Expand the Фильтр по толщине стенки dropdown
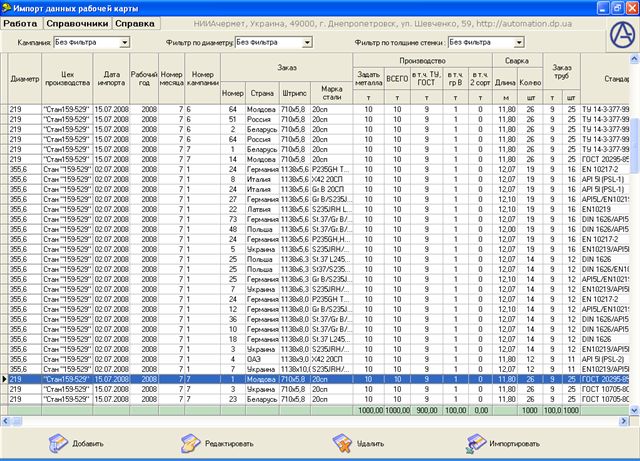The height and width of the screenshot is (461, 640). [519, 42]
